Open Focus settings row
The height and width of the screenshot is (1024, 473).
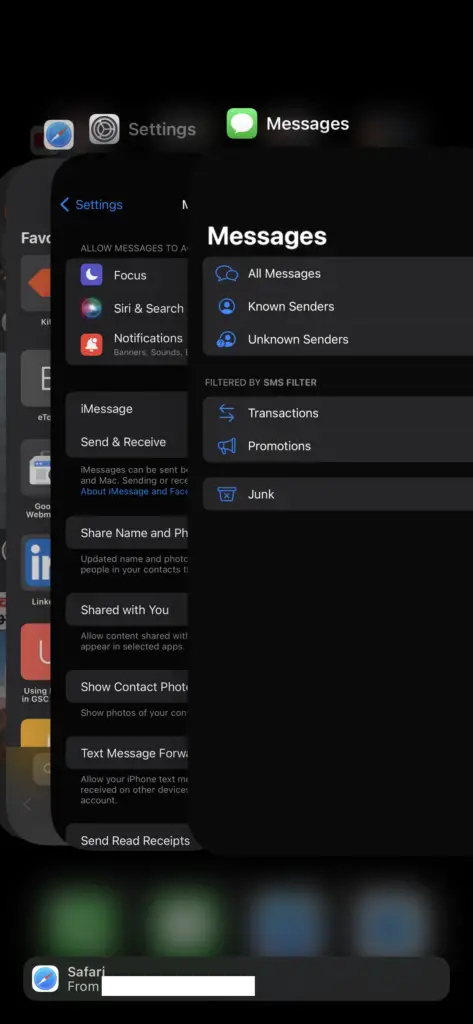click(x=127, y=275)
